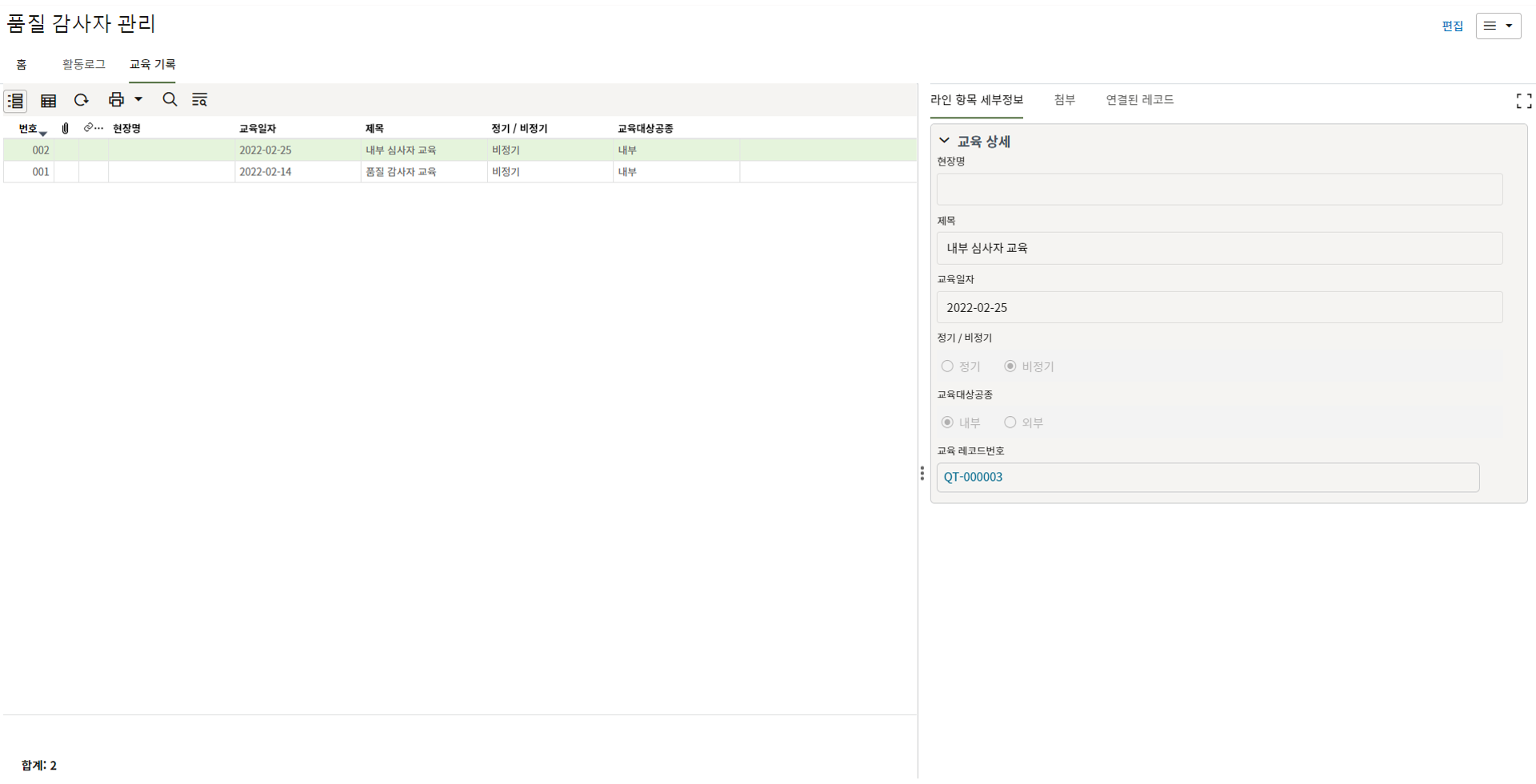Viewport: 1536px width, 784px height.
Task: Expand detail panel to full screen
Action: (x=1523, y=101)
